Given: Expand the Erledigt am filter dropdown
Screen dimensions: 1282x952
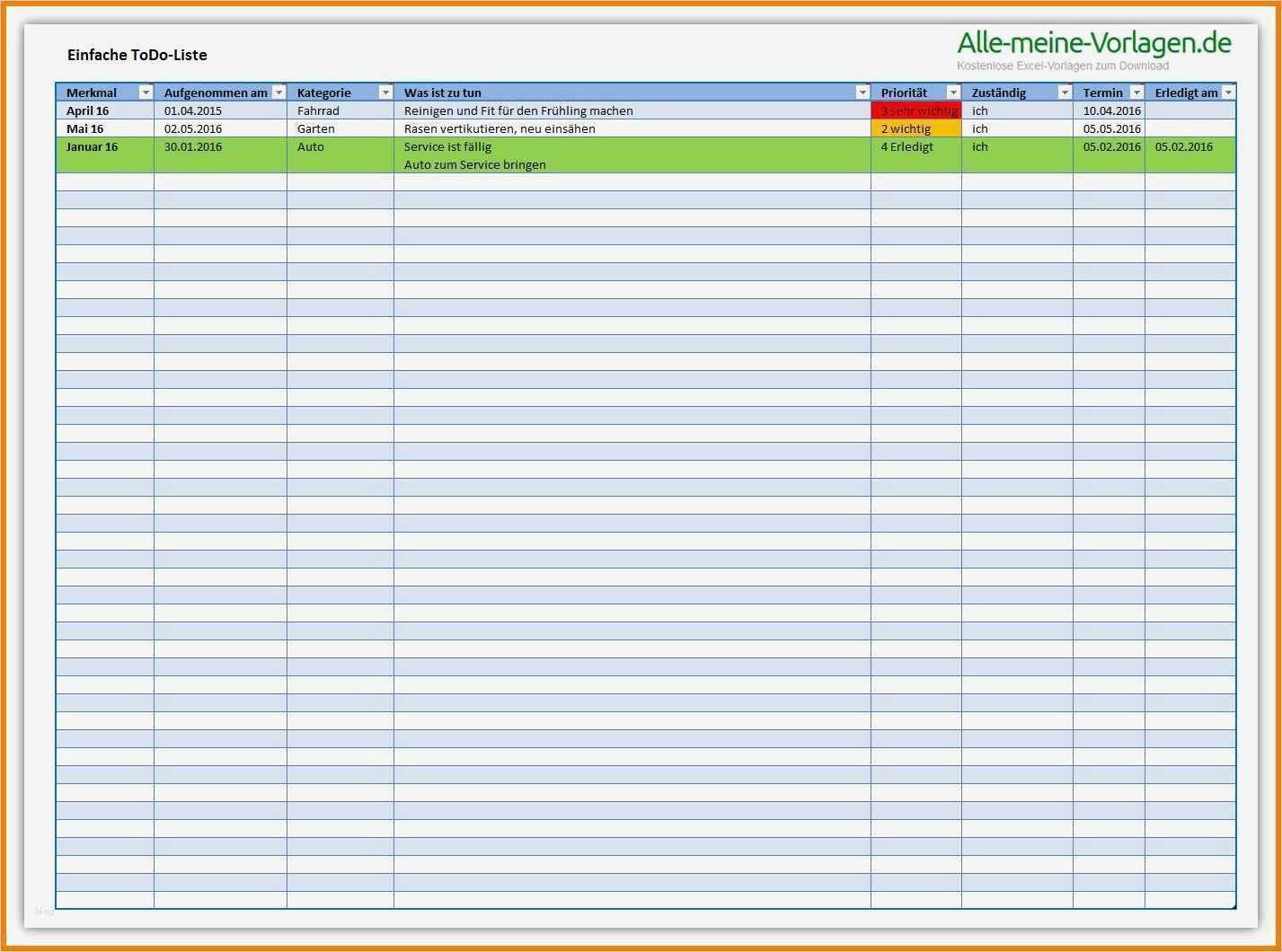Looking at the screenshot, I should coord(1228,93).
